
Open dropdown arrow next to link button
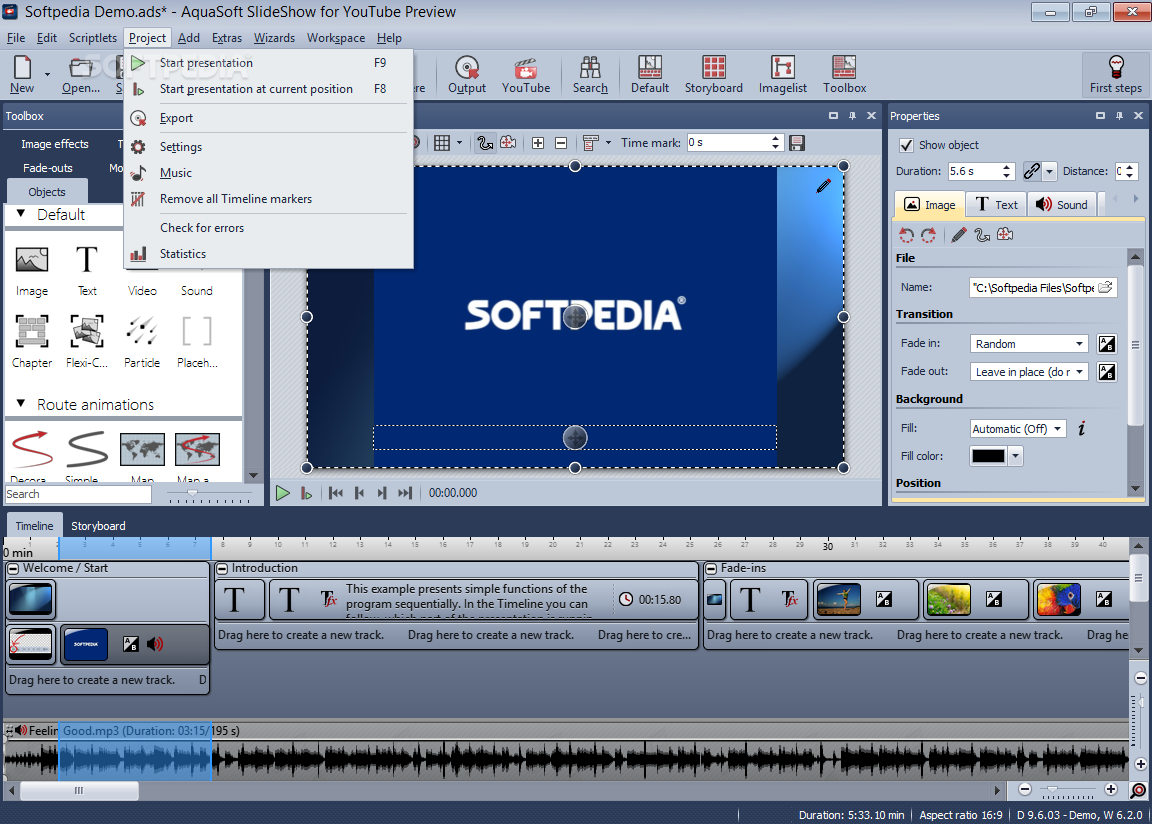1049,171
